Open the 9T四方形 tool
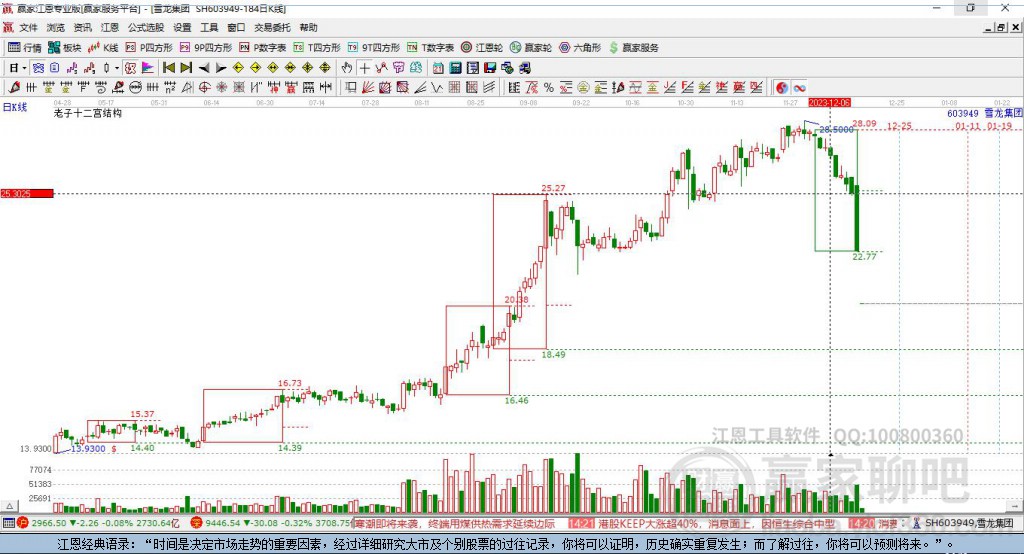This screenshot has height=554, width=1024. click(374, 48)
